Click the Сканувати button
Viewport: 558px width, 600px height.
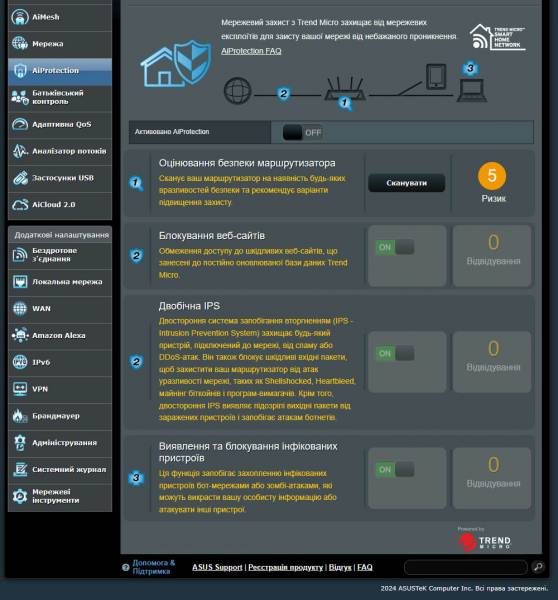point(406,183)
